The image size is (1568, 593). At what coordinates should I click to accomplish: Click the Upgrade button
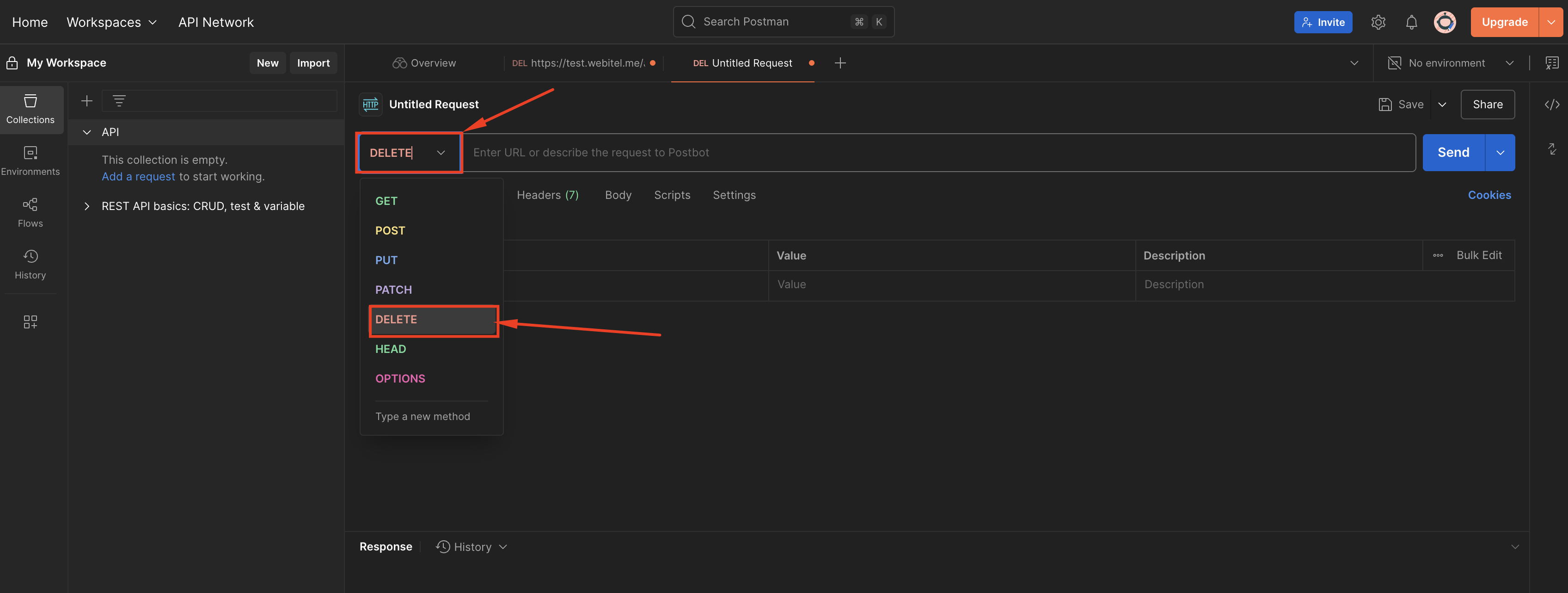(1505, 22)
